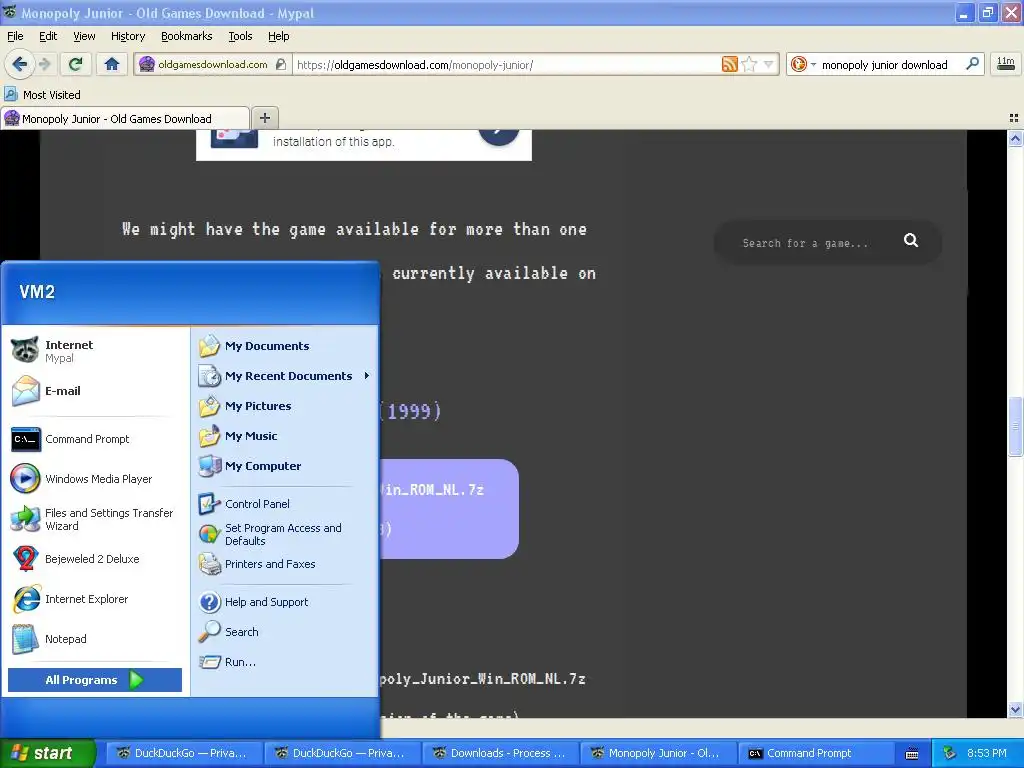The height and width of the screenshot is (768, 1024).
Task: Open Files and Settings Transfer Wizard
Action: pyautogui.click(x=95, y=519)
